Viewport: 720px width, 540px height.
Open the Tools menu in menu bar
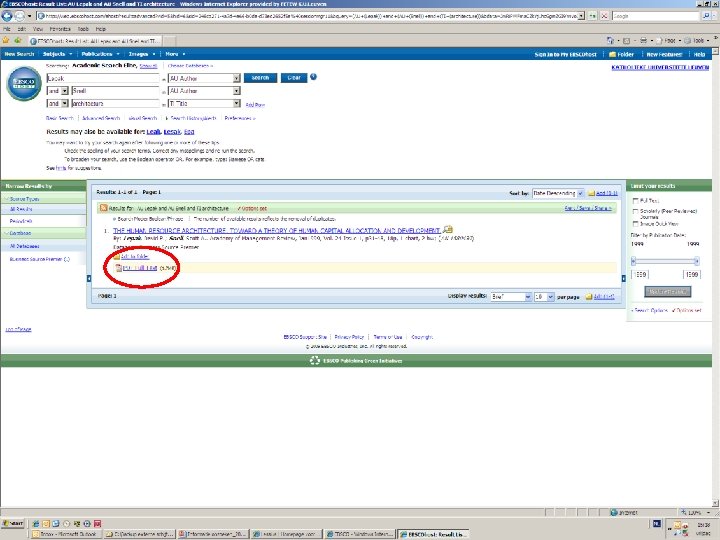pos(83,29)
